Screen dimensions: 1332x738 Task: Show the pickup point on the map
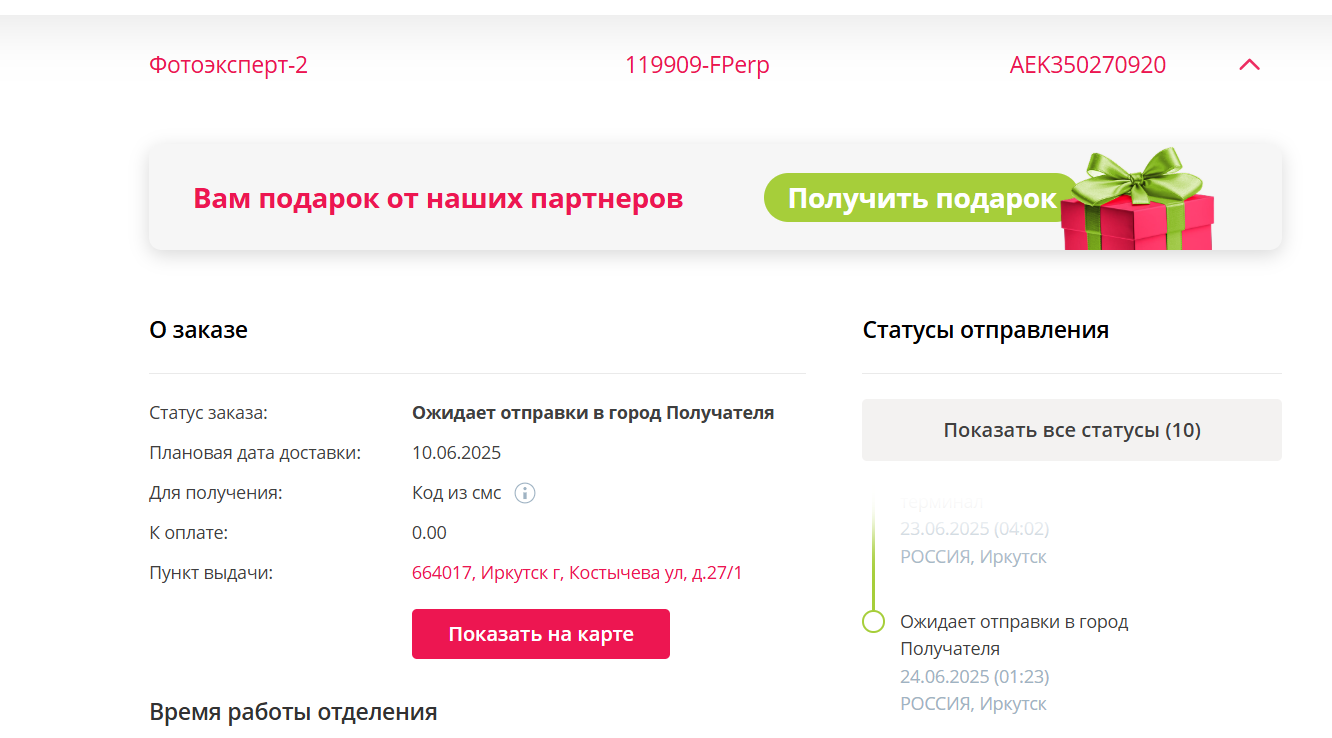[x=541, y=634]
